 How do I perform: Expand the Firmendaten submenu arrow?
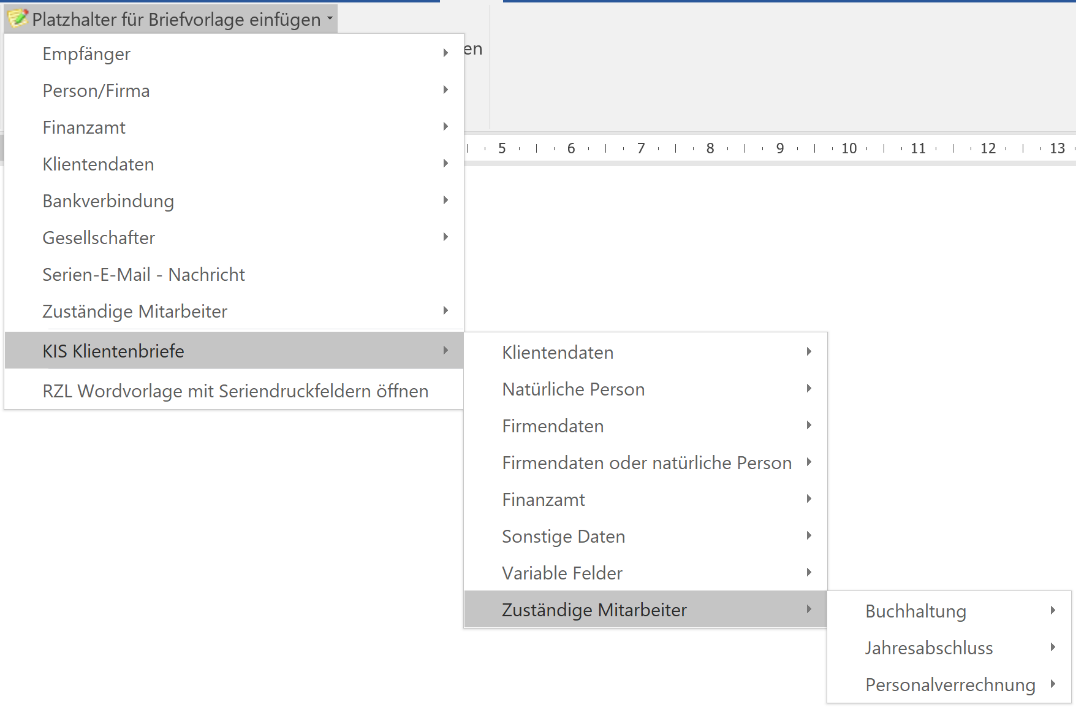click(x=808, y=425)
